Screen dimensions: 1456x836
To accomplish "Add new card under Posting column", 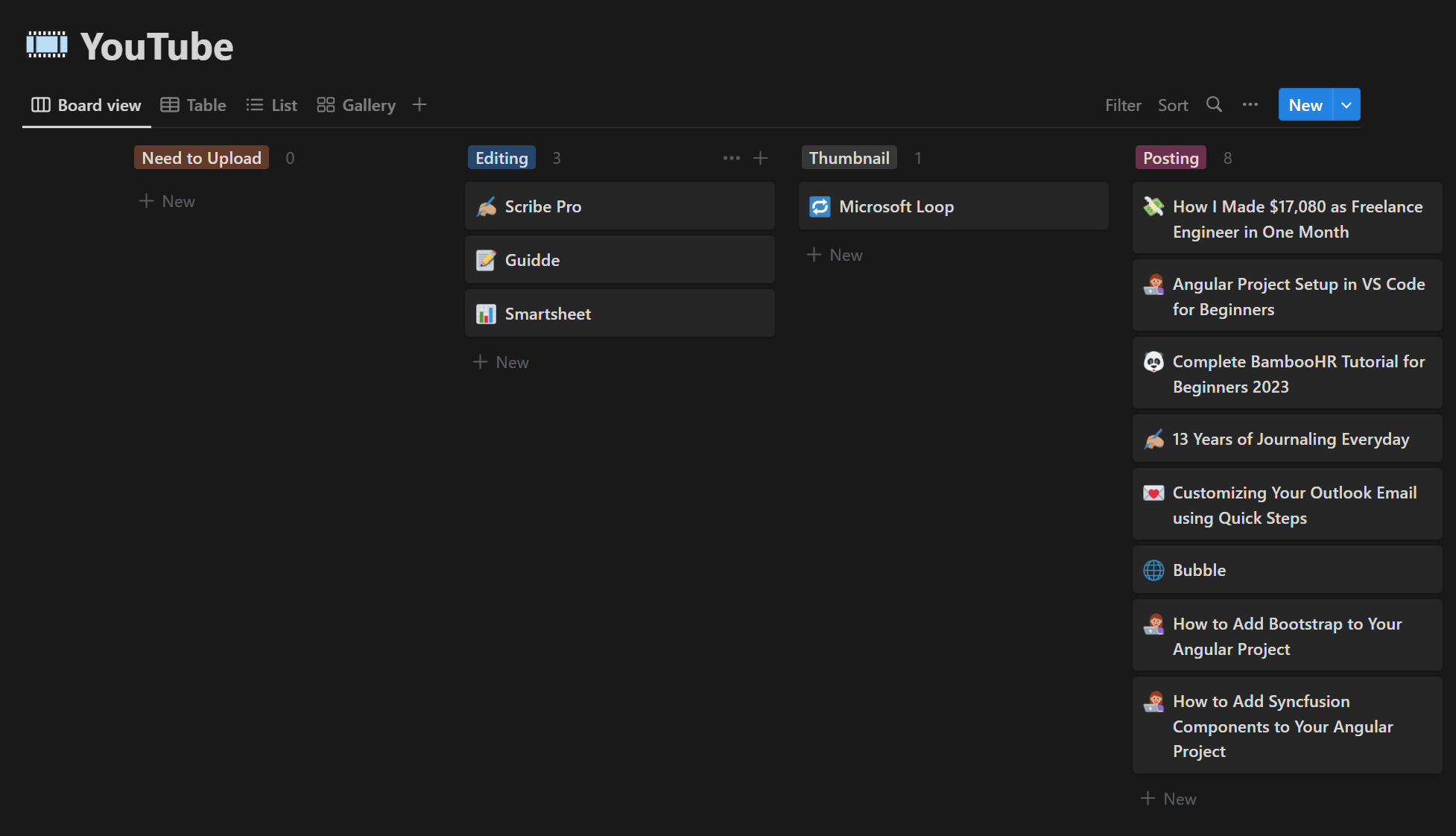I will [x=1168, y=799].
